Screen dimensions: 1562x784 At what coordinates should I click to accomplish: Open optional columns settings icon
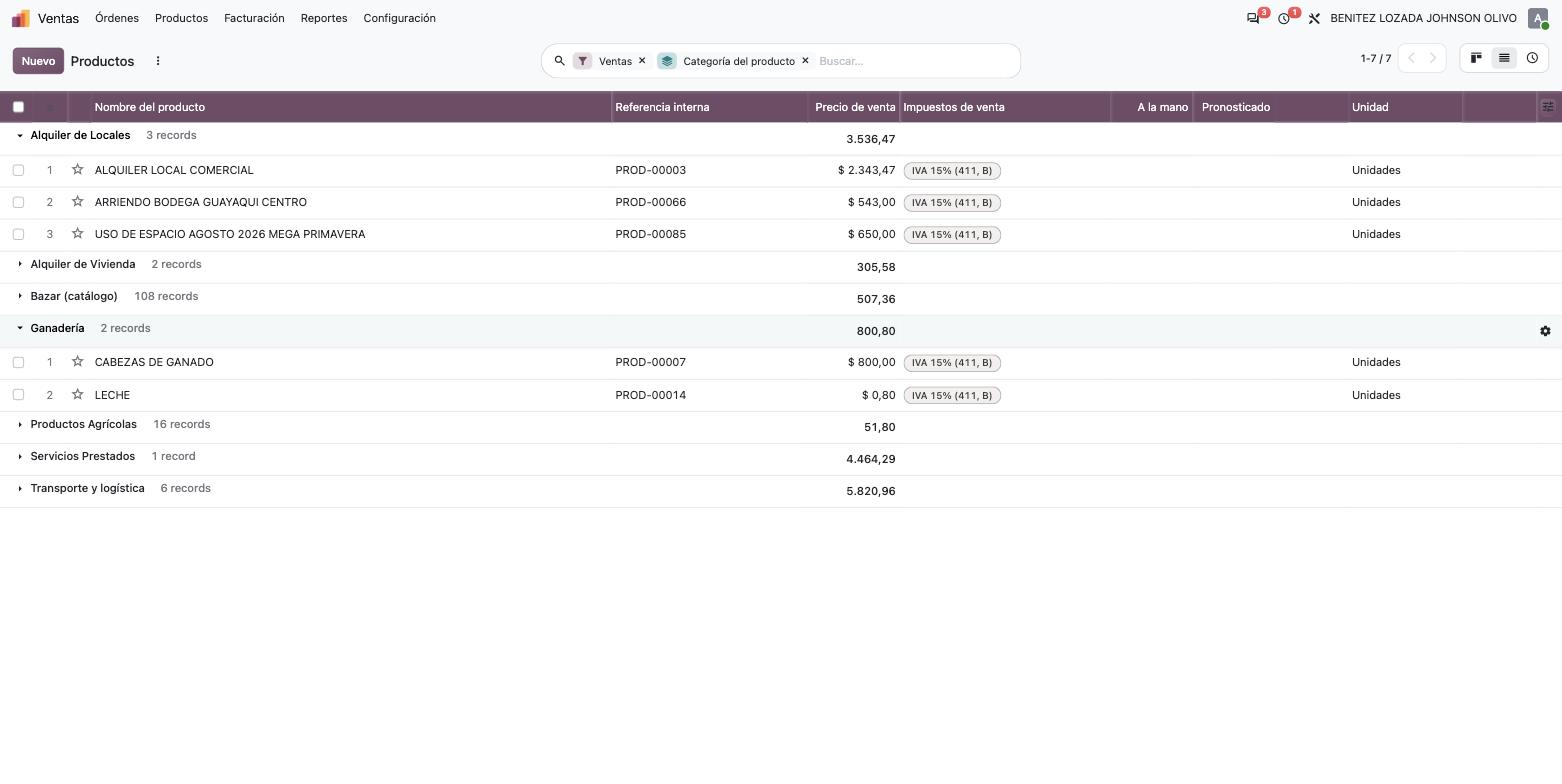1548,107
